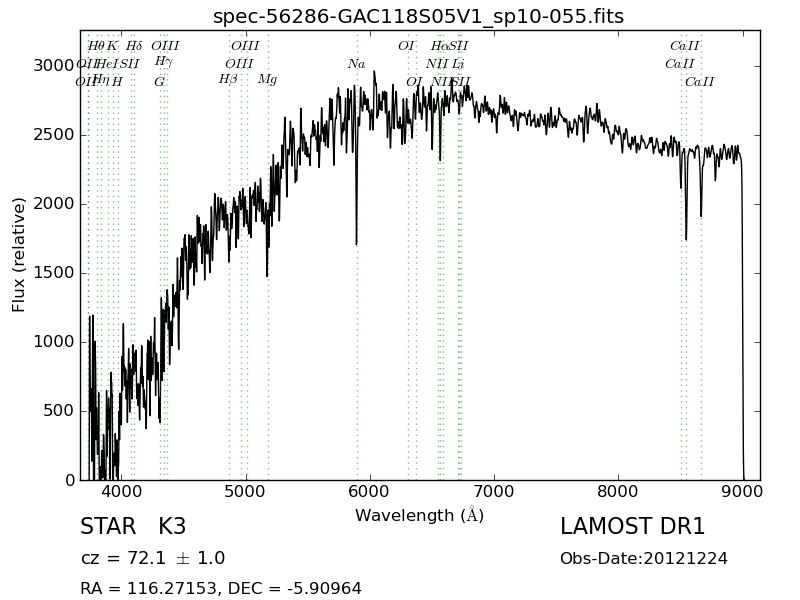
Task: Click the x-axis tick label 6000
Action: tap(370, 491)
